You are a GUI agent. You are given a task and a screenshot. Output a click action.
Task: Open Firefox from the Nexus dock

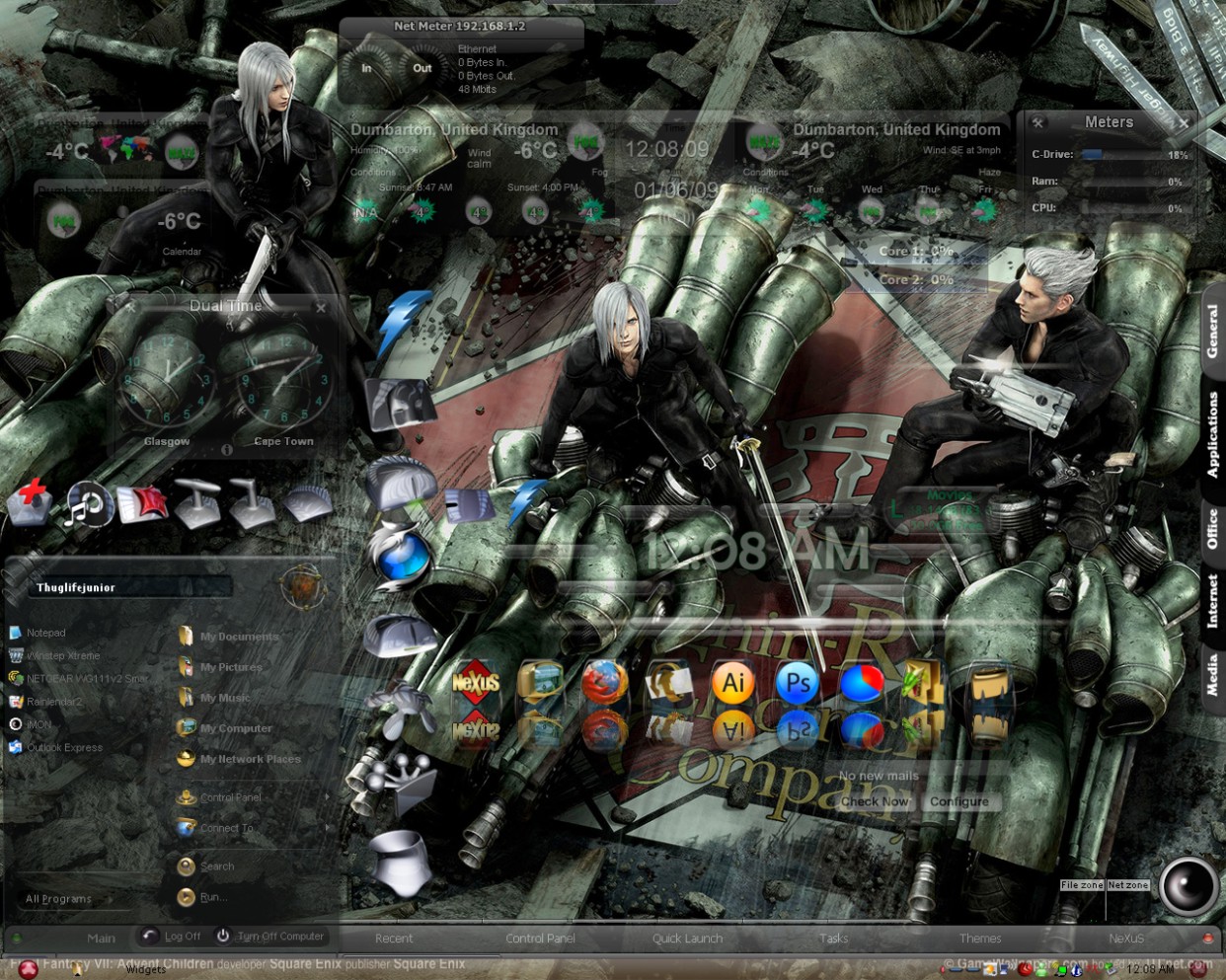(x=603, y=683)
